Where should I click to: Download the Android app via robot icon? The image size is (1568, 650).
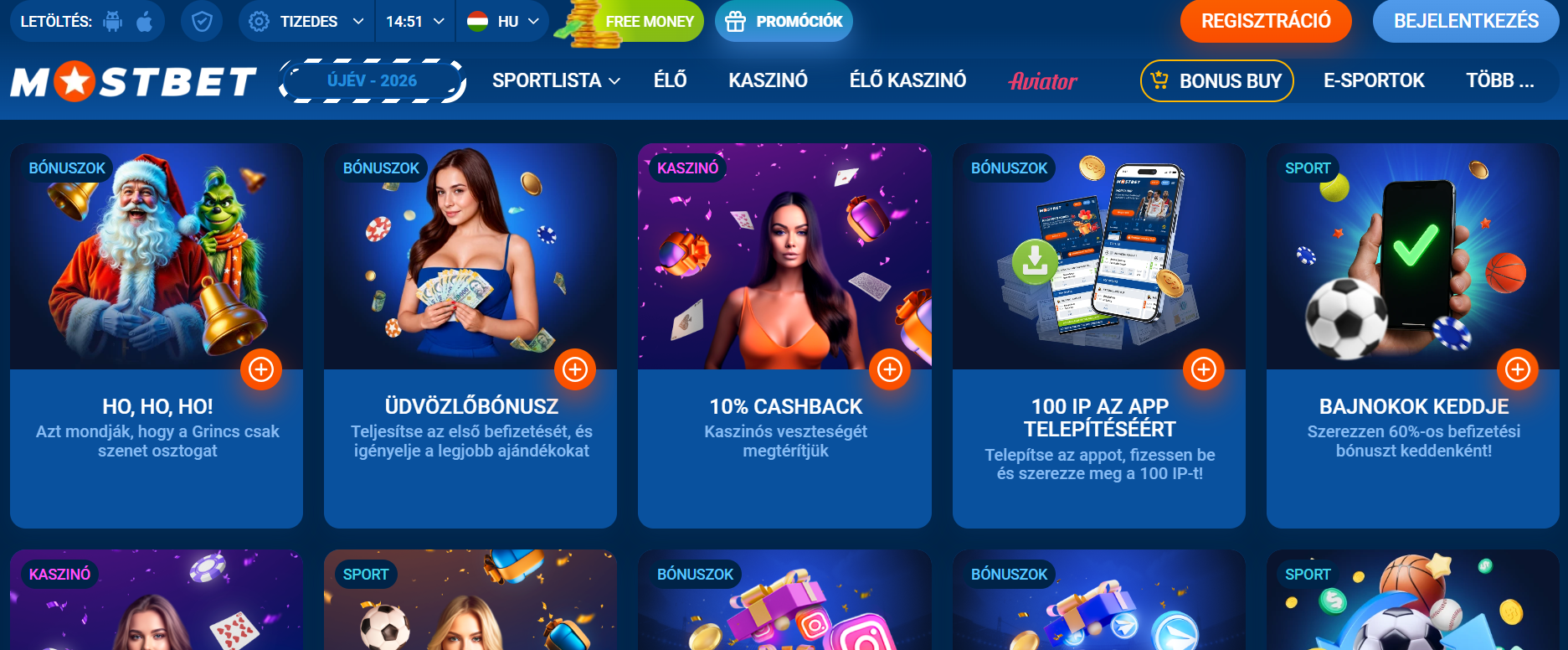[112, 21]
